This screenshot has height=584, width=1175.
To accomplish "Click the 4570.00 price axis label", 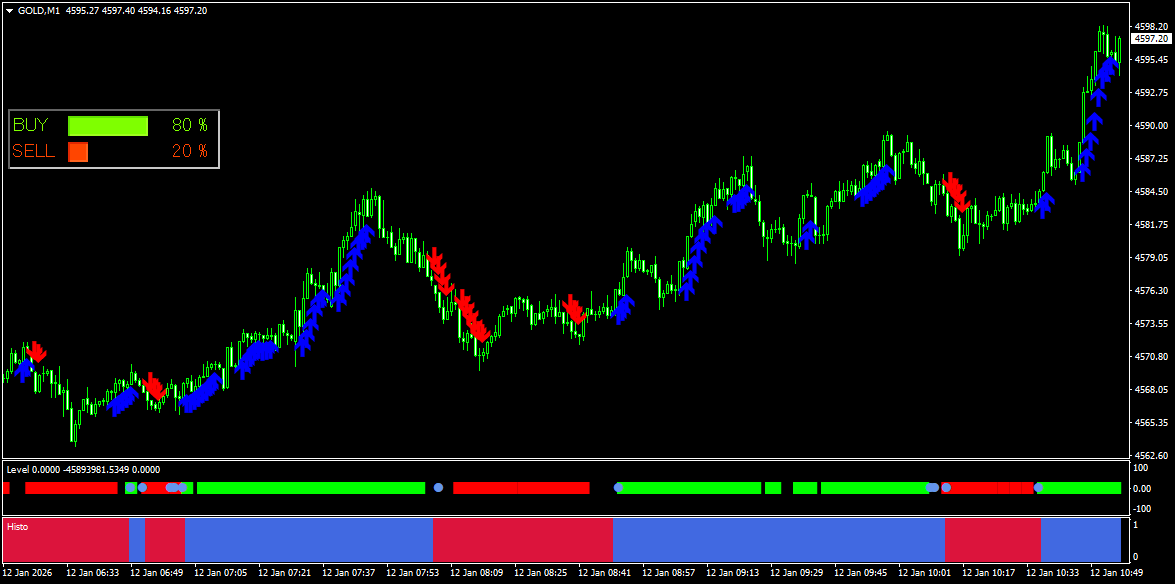I will coord(1150,357).
